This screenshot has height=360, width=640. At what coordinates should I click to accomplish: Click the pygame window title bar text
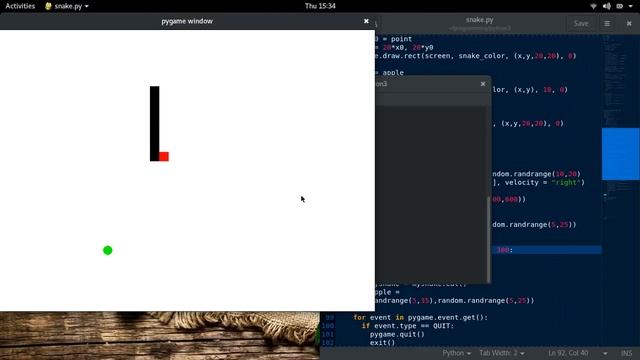click(x=187, y=21)
